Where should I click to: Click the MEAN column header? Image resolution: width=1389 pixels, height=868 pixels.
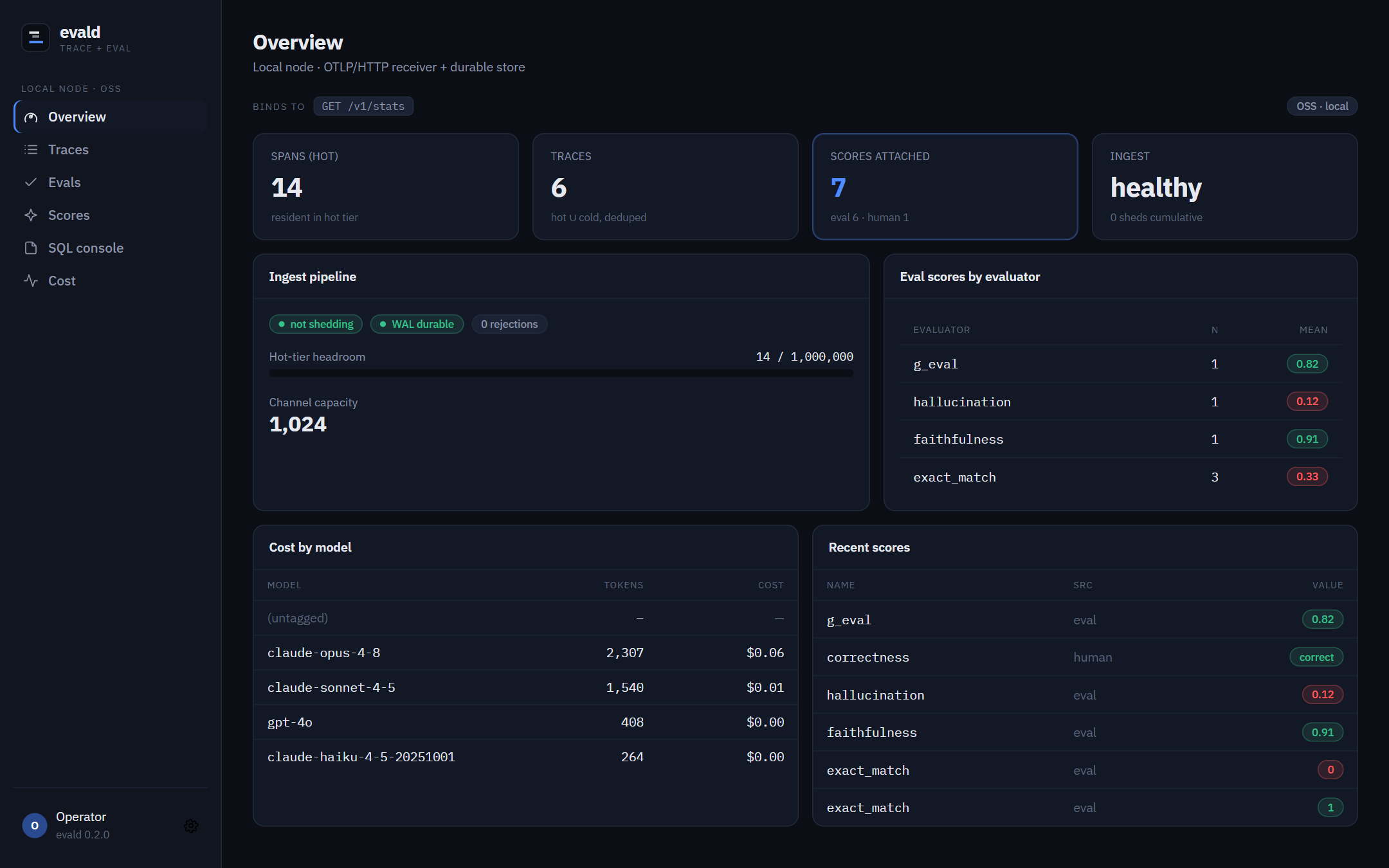[1313, 330]
